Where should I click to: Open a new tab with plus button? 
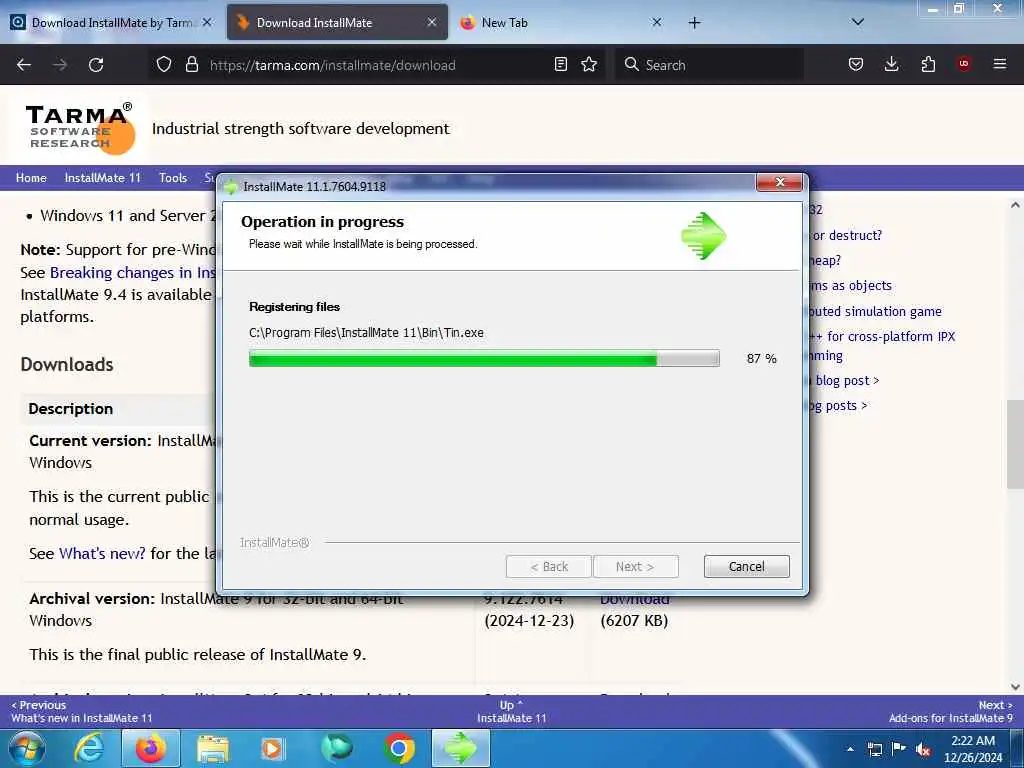694,23
